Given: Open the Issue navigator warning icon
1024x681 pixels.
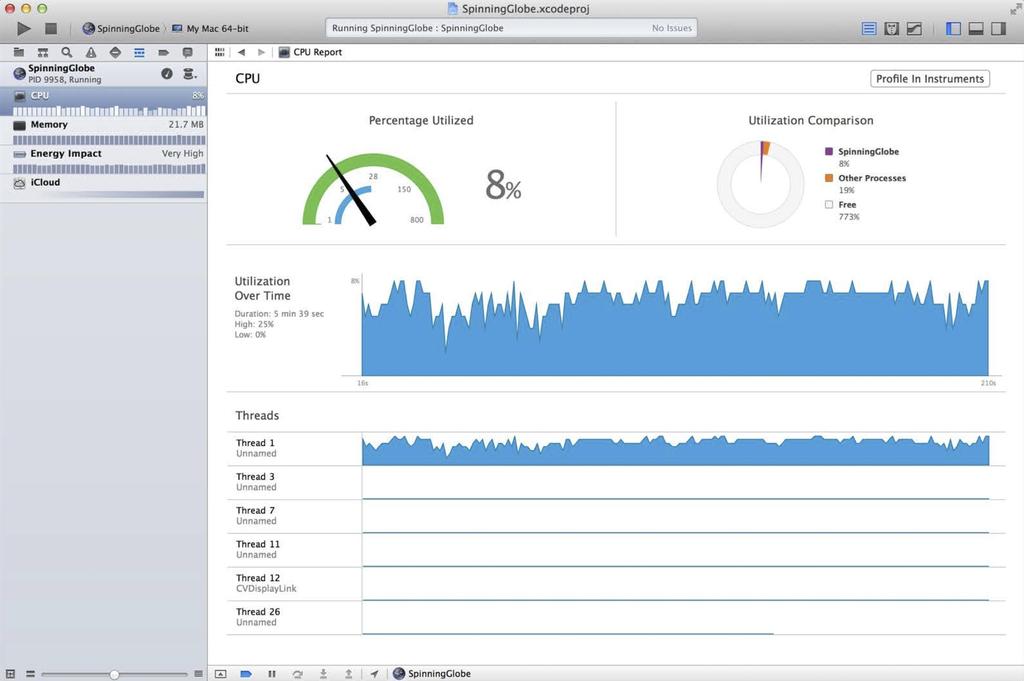Looking at the screenshot, I should 91,52.
